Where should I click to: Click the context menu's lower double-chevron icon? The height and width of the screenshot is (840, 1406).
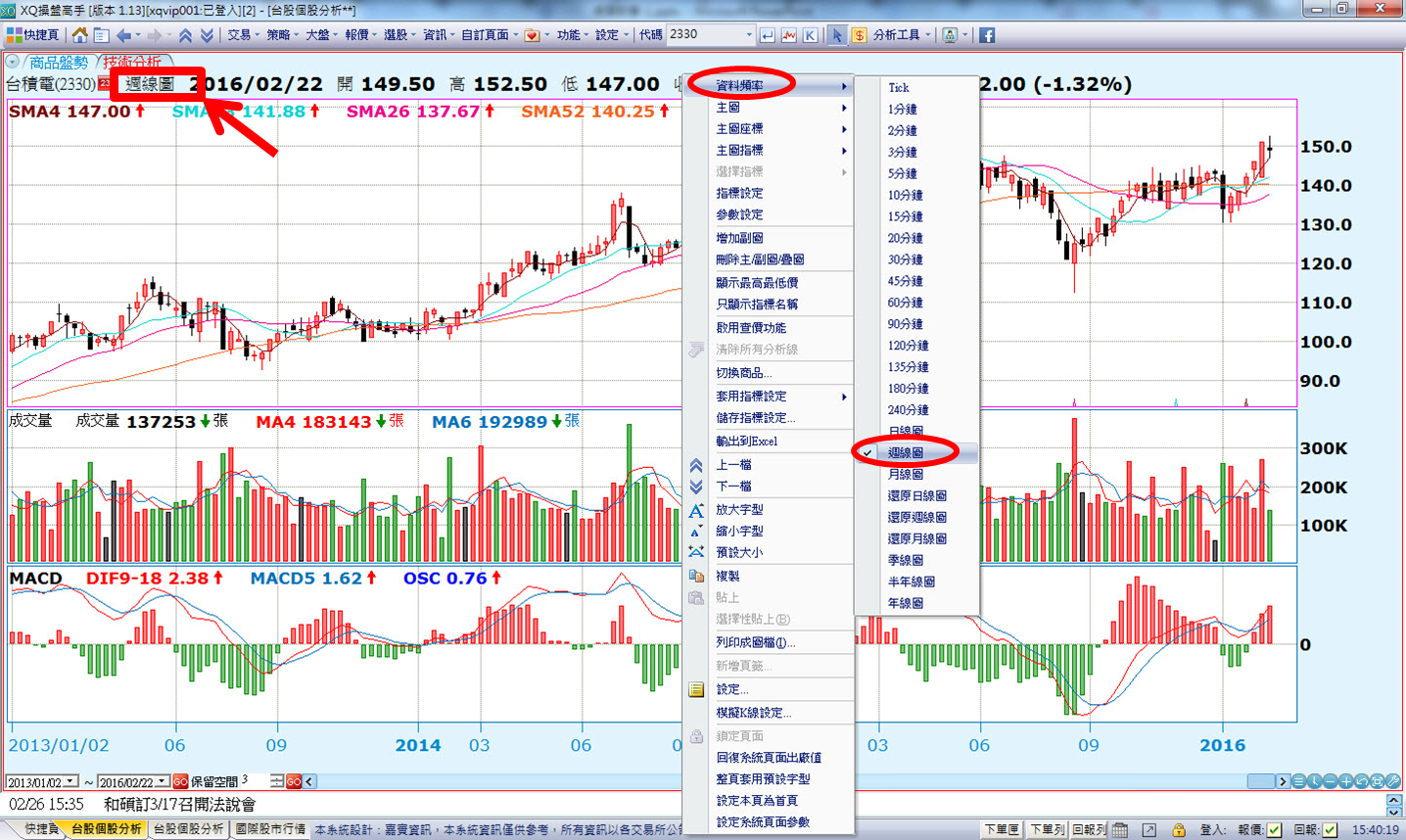click(x=696, y=487)
